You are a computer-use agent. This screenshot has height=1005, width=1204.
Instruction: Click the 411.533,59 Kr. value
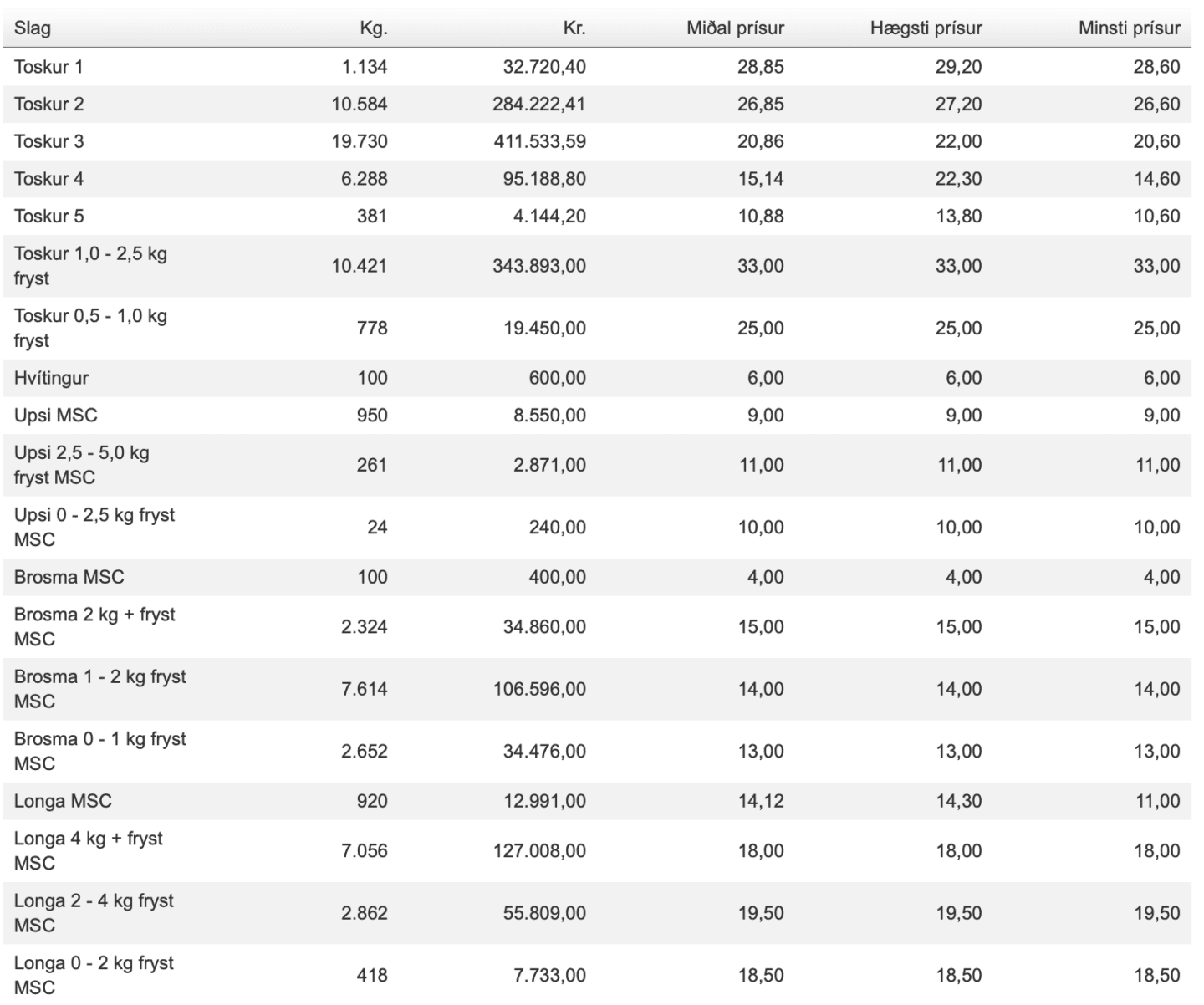(x=539, y=141)
